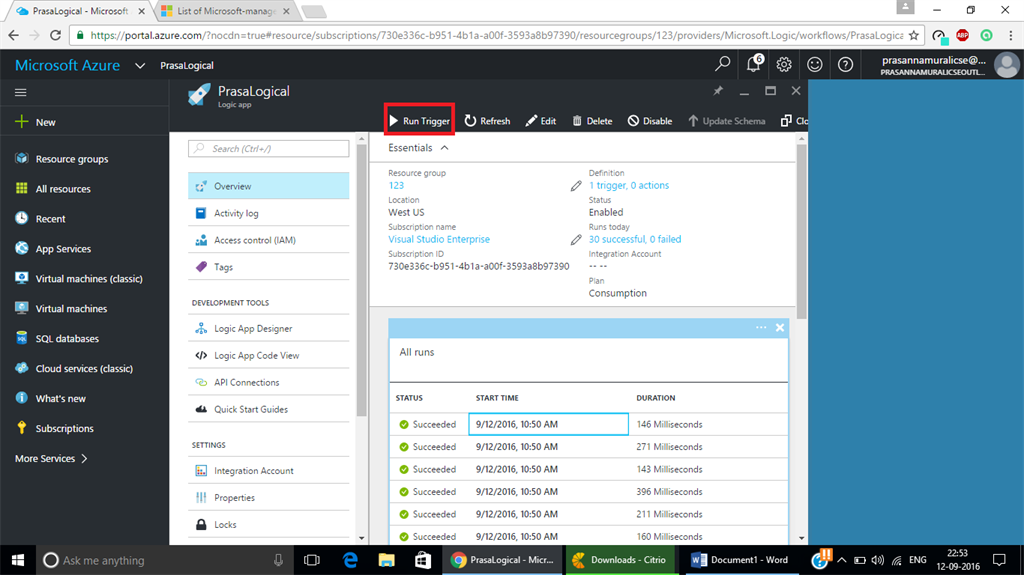Click the STATUS column header
Image resolution: width=1024 pixels, height=575 pixels.
point(409,398)
